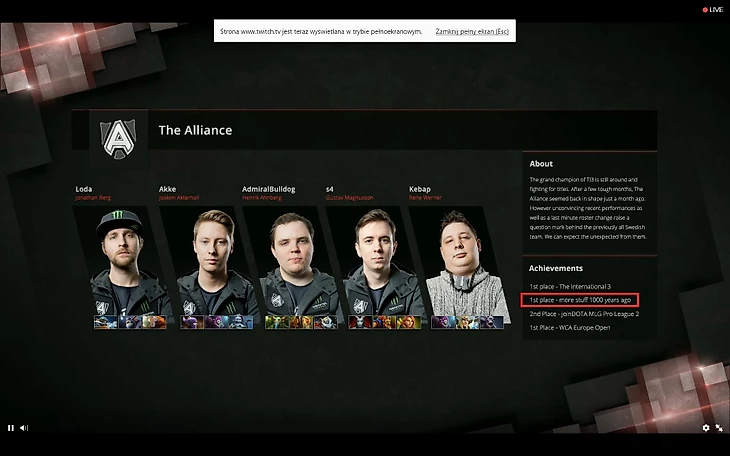Exit fullscreen using the arrows icon
Image resolution: width=730 pixels, height=456 pixels.
719,428
